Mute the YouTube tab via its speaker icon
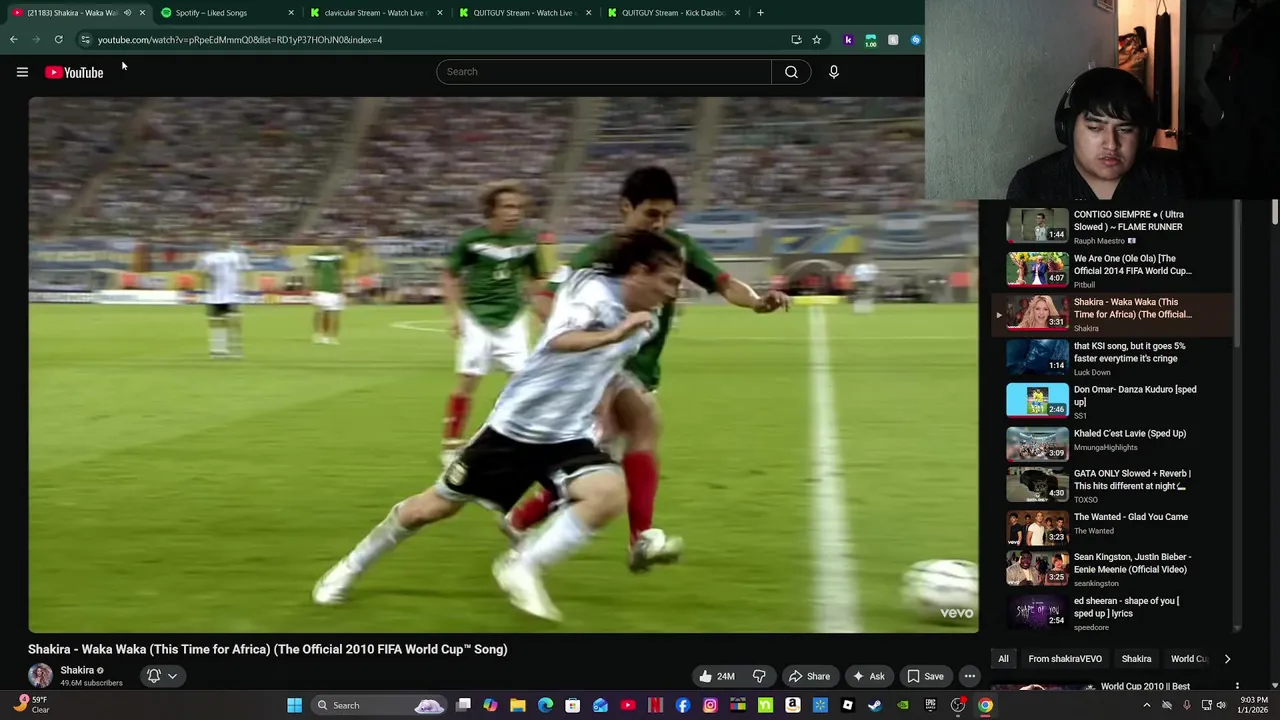Image resolution: width=1280 pixels, height=720 pixels. point(127,13)
